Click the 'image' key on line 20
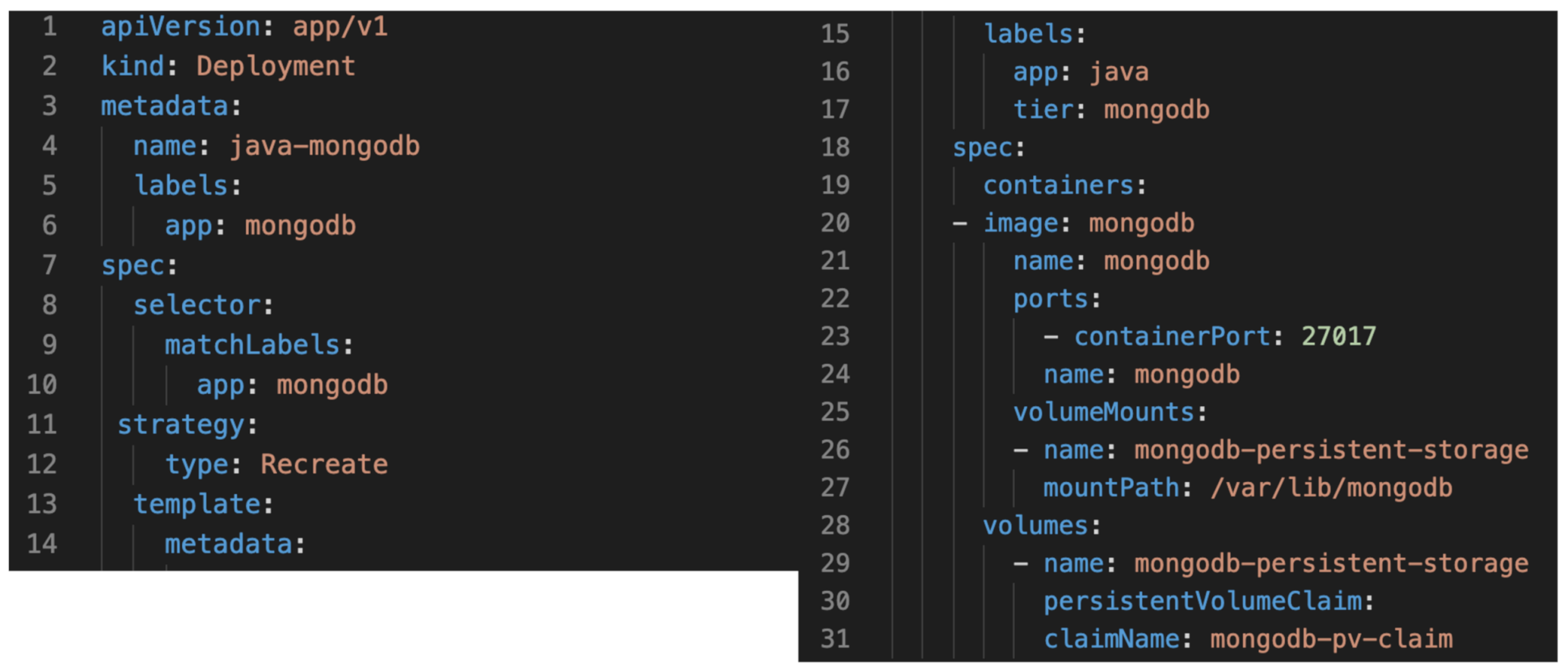The width and height of the screenshot is (1568, 670). point(1021,223)
